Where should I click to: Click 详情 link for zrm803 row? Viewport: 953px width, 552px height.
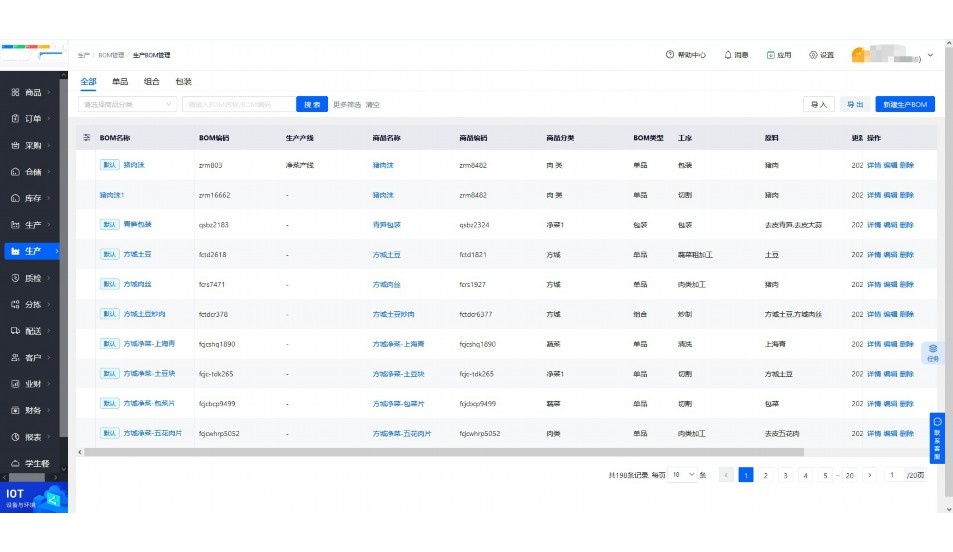pos(873,165)
